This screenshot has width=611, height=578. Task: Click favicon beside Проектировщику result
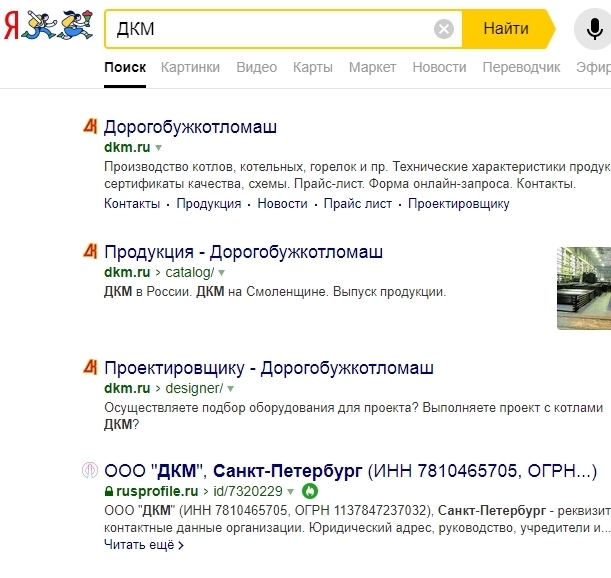click(90, 368)
